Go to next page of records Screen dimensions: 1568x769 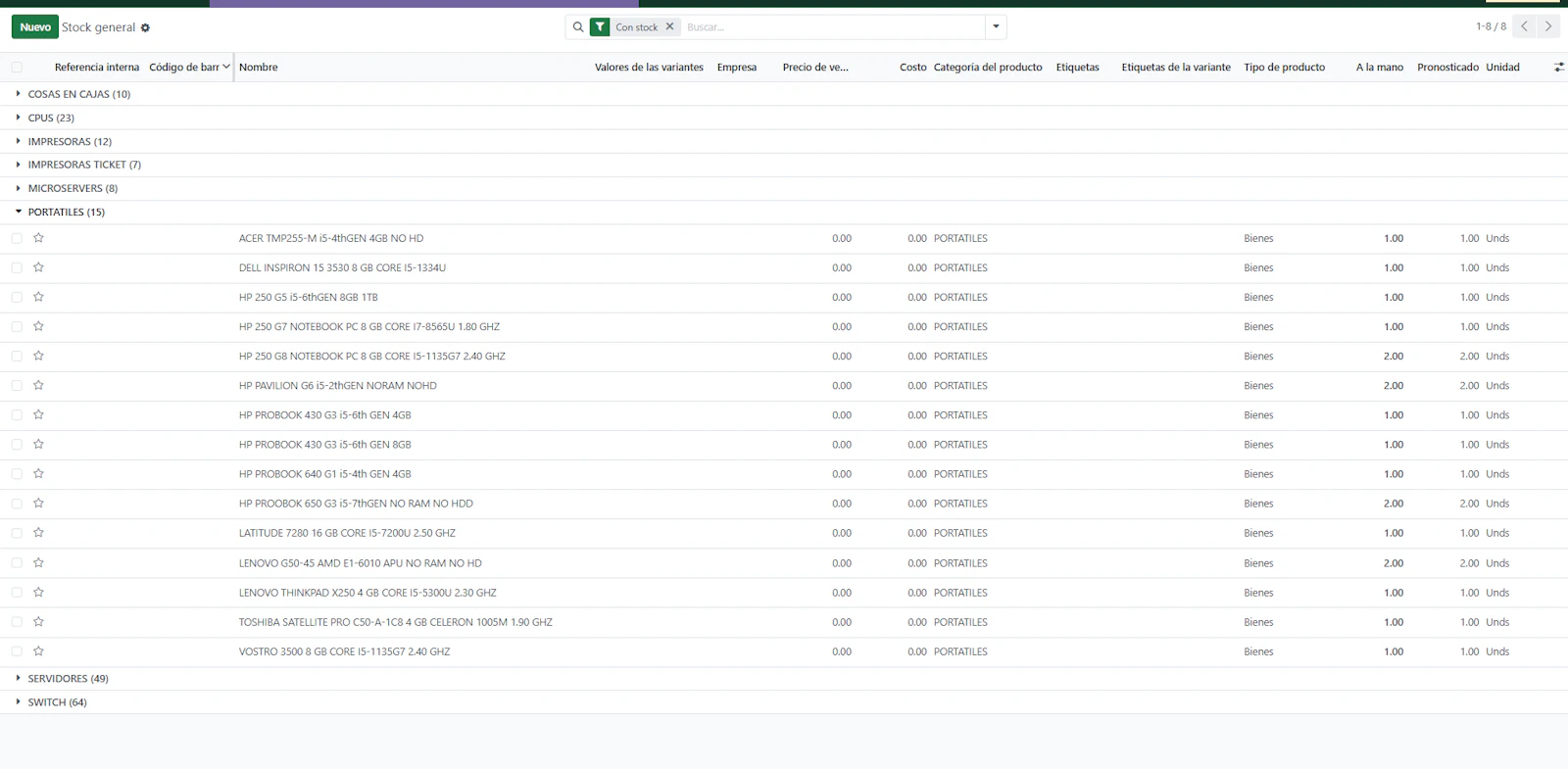1548,26
